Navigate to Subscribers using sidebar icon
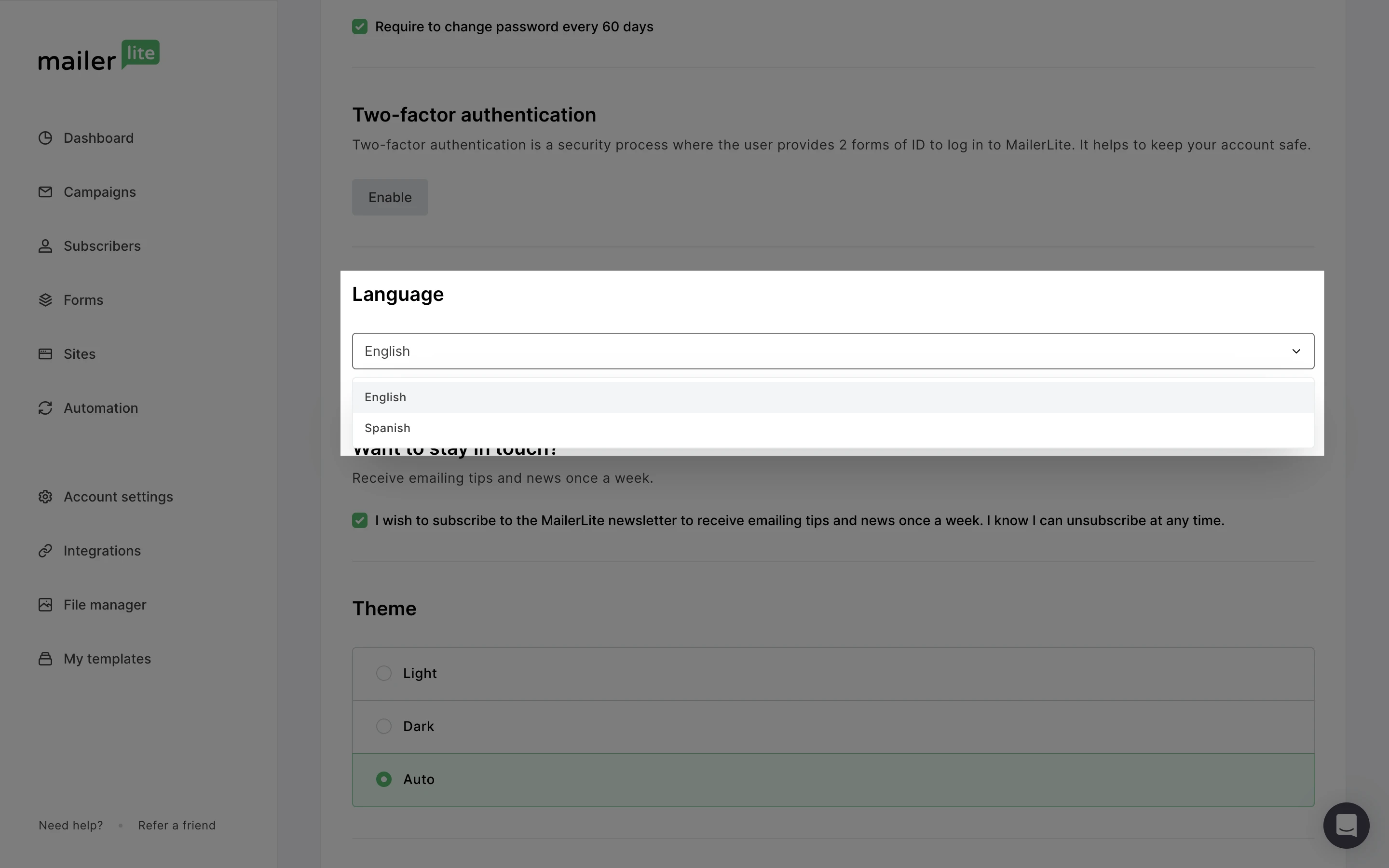The width and height of the screenshot is (1389, 868). coord(46,246)
